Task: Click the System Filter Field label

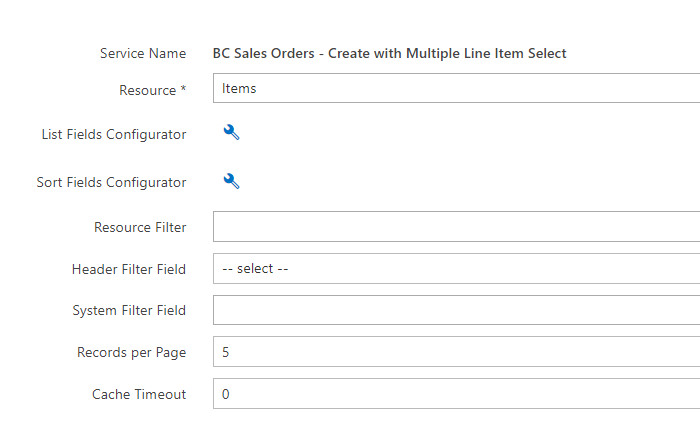Action: point(129,311)
